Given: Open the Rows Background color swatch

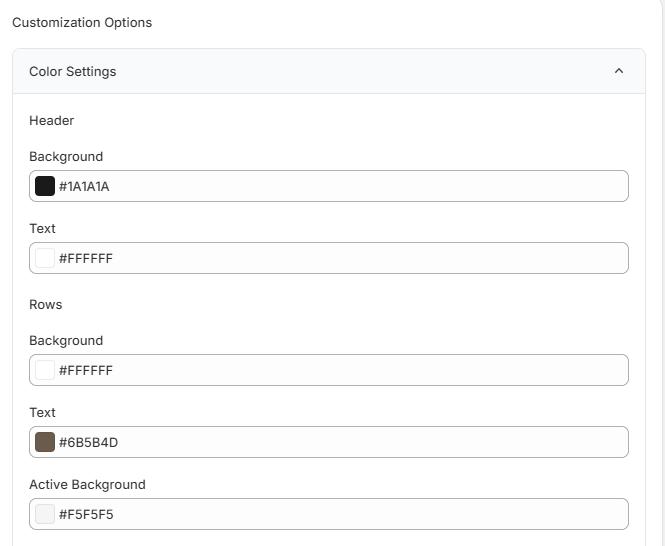Looking at the screenshot, I should (45, 370).
